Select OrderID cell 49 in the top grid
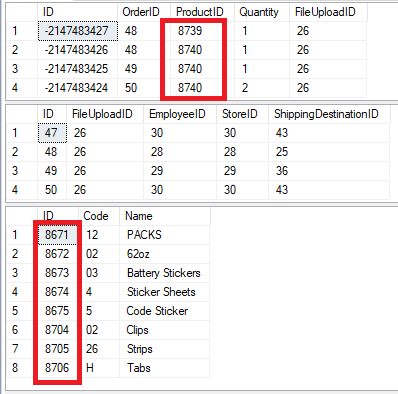 (x=144, y=69)
